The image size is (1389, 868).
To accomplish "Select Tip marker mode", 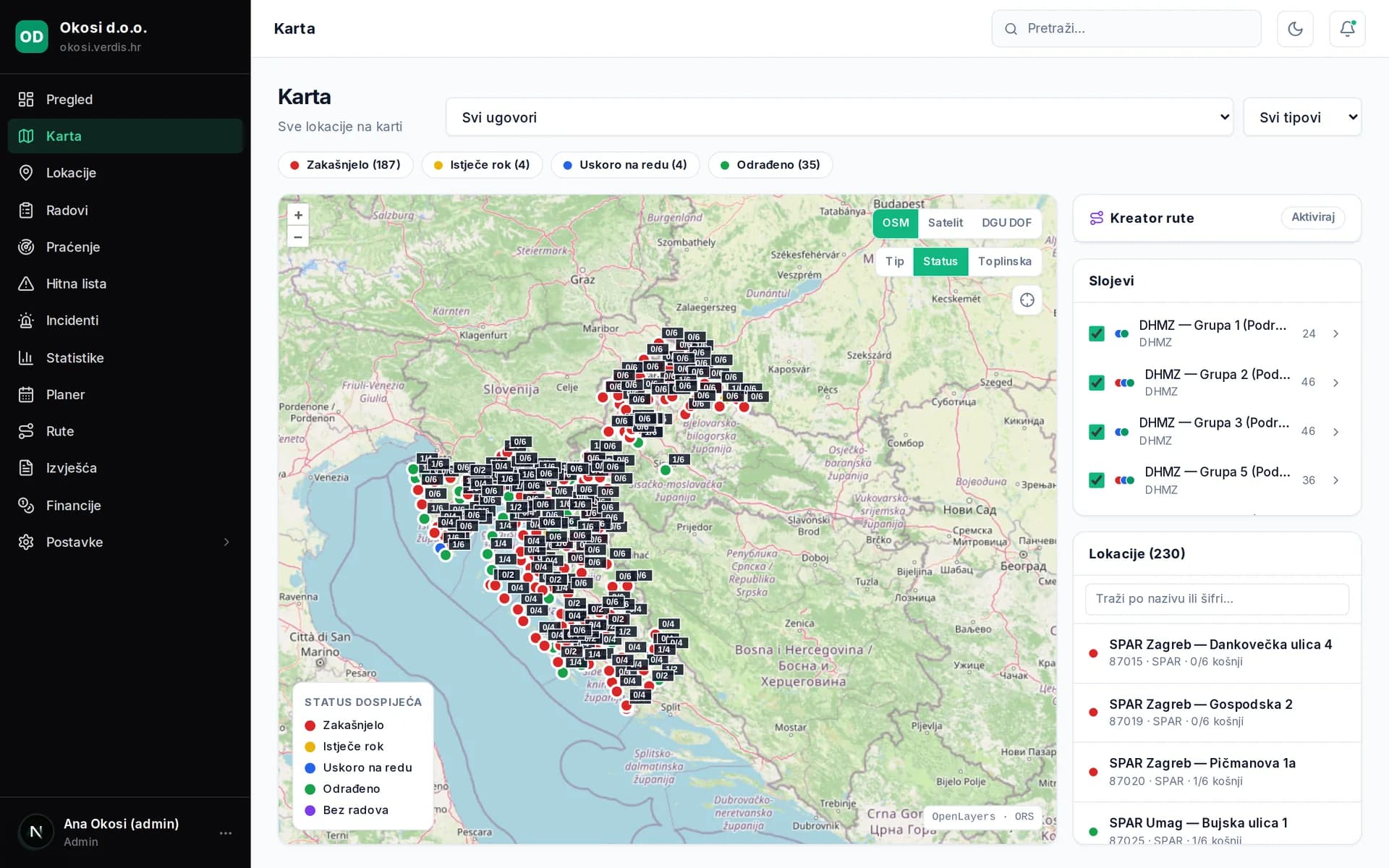I will pyautogui.click(x=895, y=261).
